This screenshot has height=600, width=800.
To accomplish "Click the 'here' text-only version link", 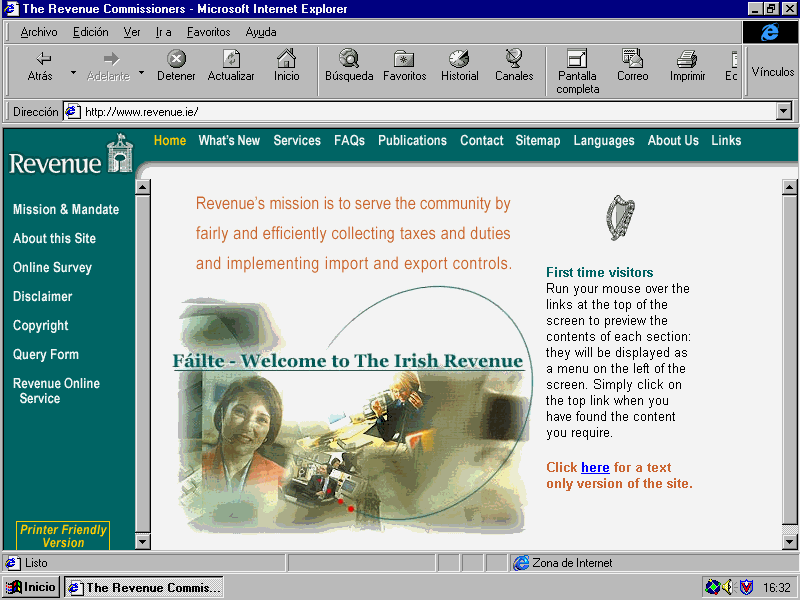I will [x=595, y=467].
